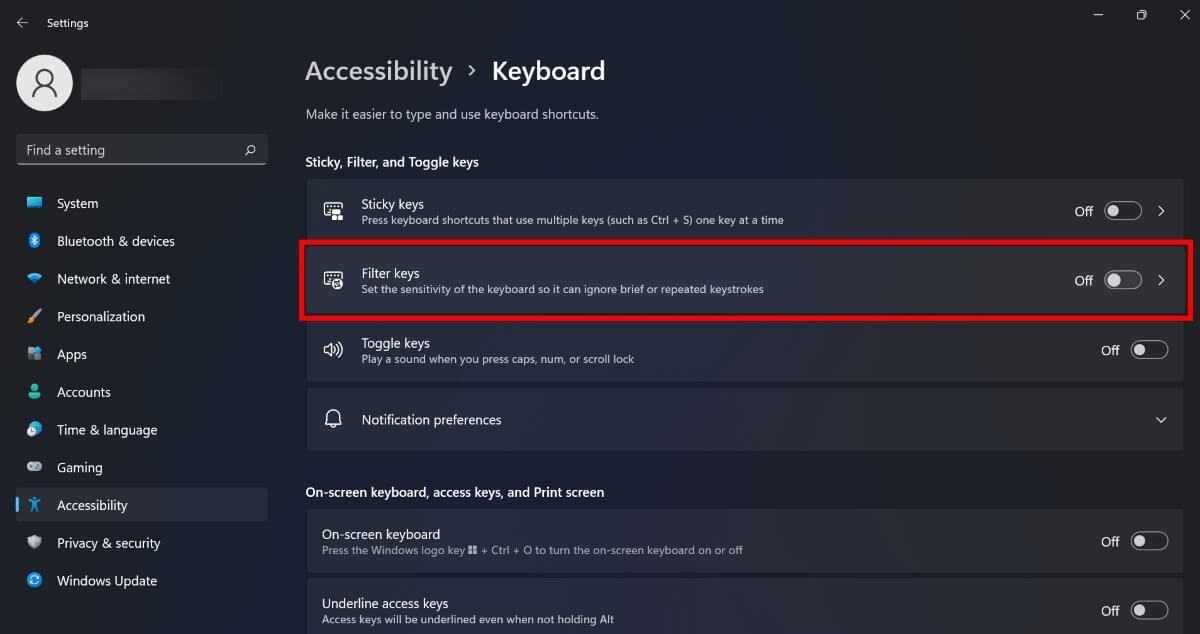Click the Personalization paintbrush icon

point(34,316)
